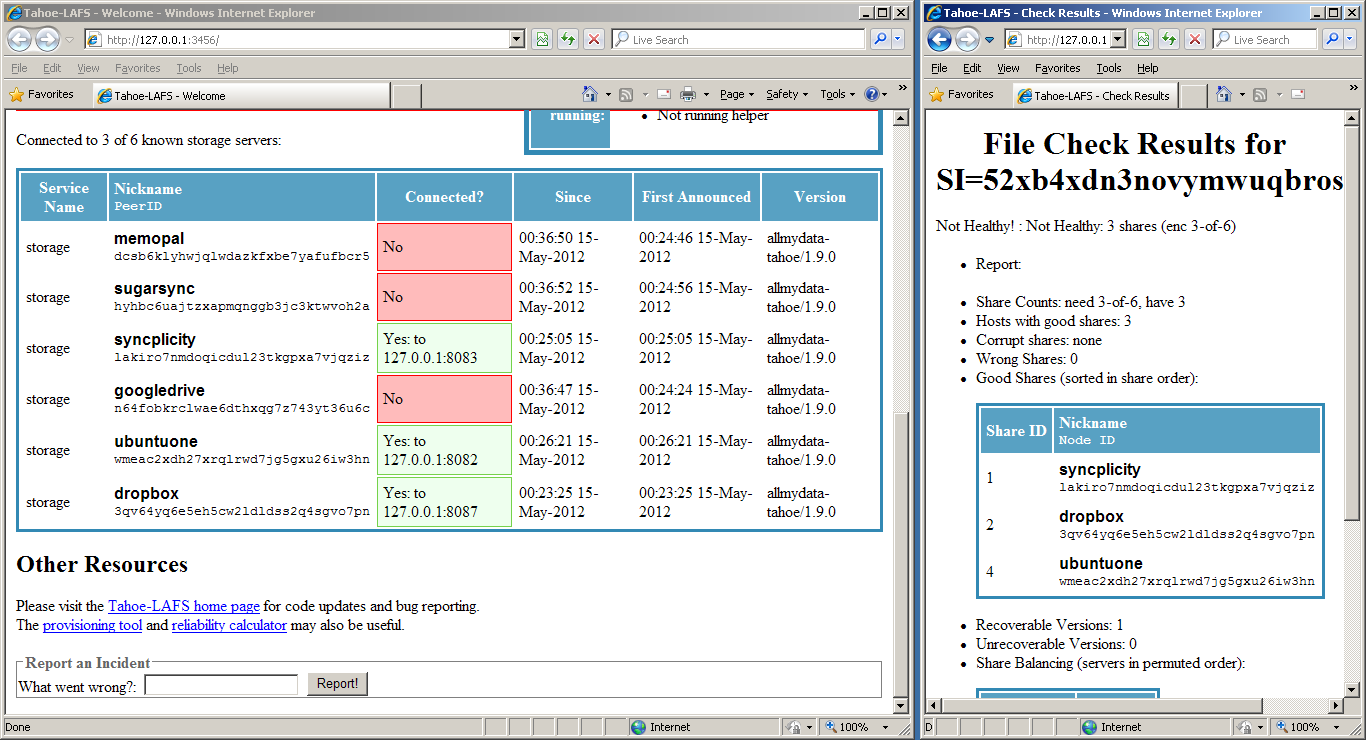Open File menu in Welcome window
The width and height of the screenshot is (1366, 740).
19,68
